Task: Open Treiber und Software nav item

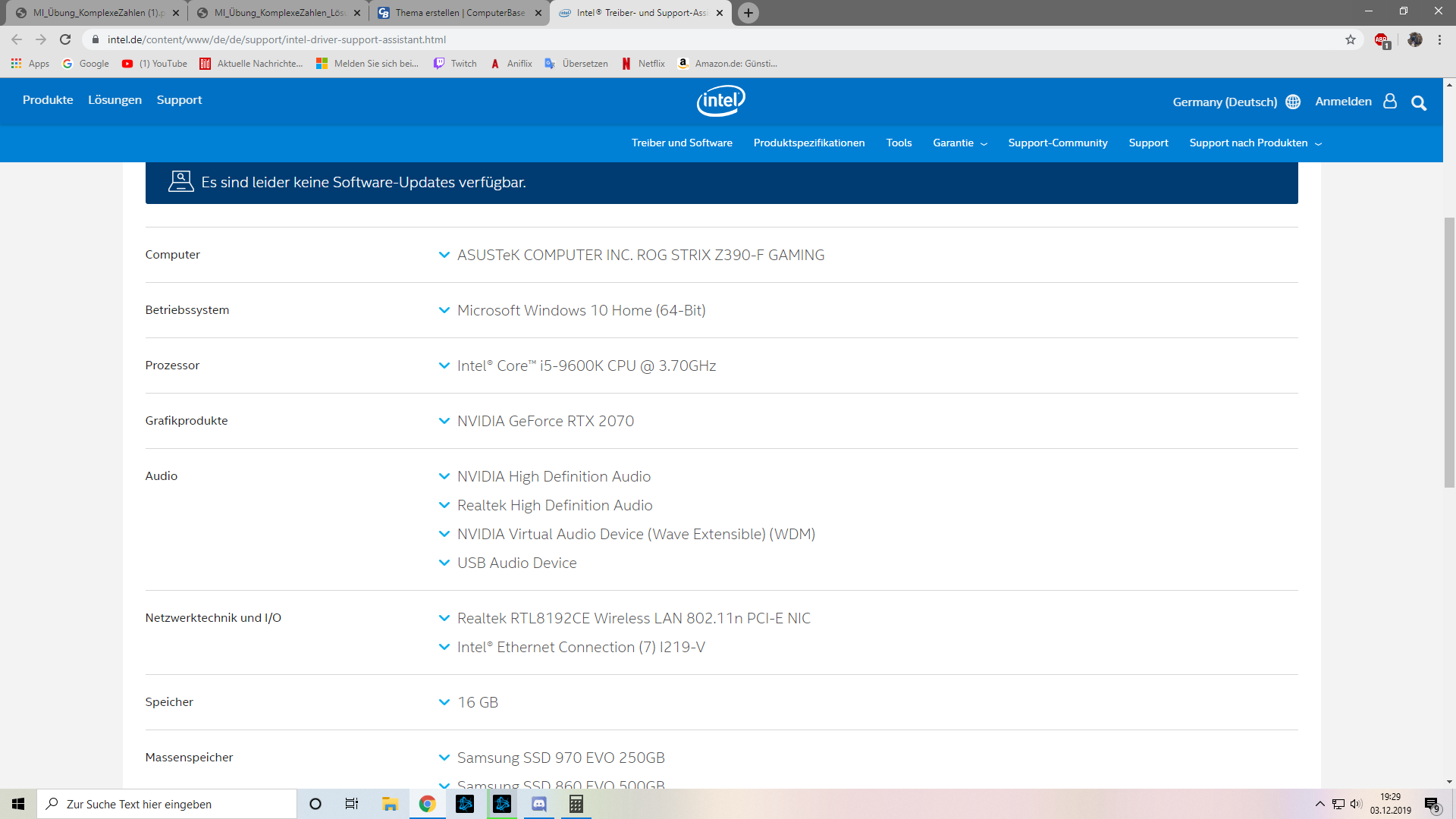Action: coord(682,143)
